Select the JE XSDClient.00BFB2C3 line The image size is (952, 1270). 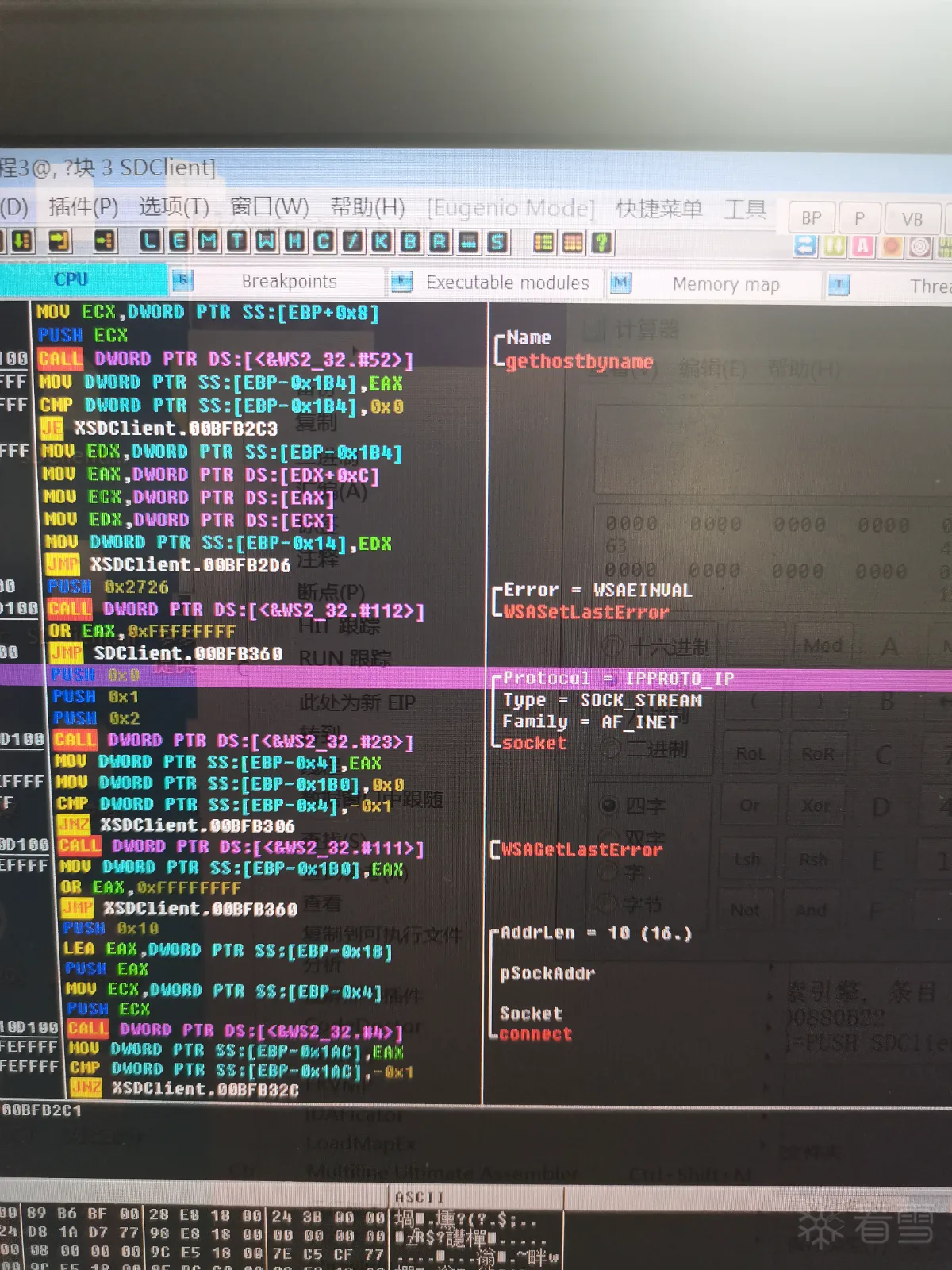[x=159, y=429]
